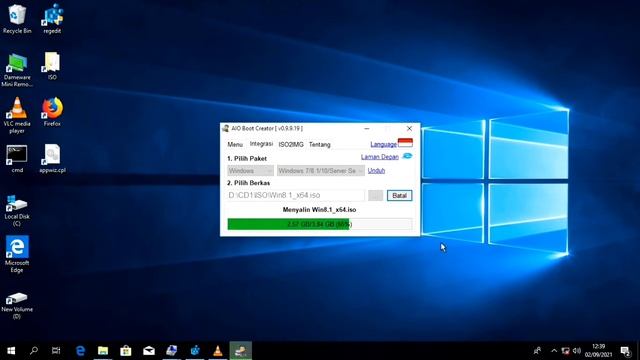Viewport: 640px width, 360px height.
Task: Open the Recycle Bin desktop icon
Action: [x=17, y=19]
